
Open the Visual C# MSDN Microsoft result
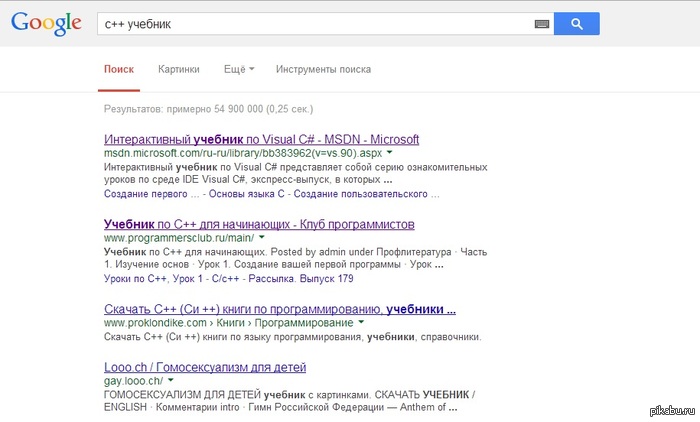pos(261,139)
